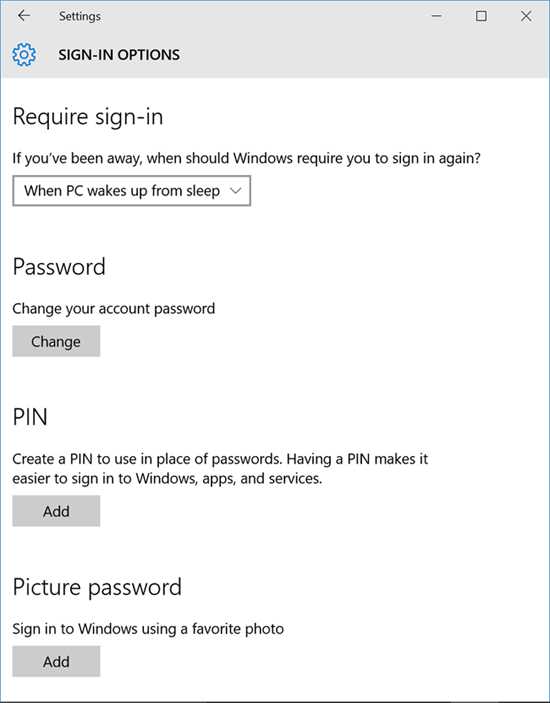The height and width of the screenshot is (703, 550).
Task: Click 'Sign in to Windows using a favorite photo' text
Action: click(148, 629)
